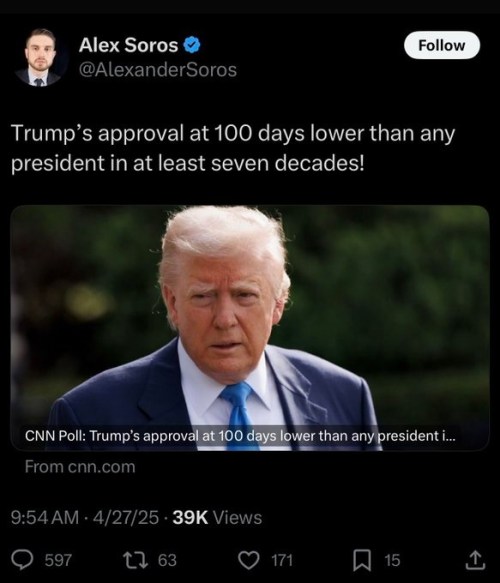The width and height of the screenshot is (500, 583).
Task: Open the reply comment bubble icon
Action: click(22, 560)
